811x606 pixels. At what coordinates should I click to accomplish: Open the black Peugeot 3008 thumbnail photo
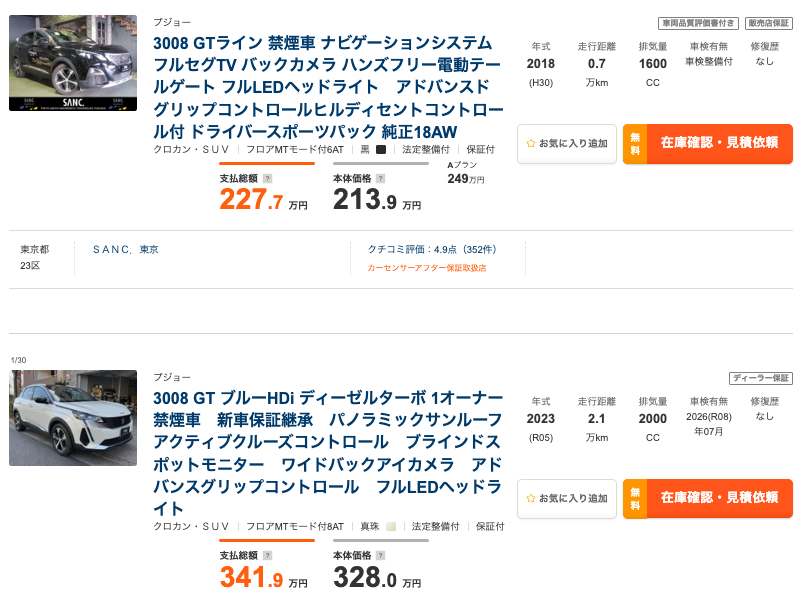coord(73,62)
